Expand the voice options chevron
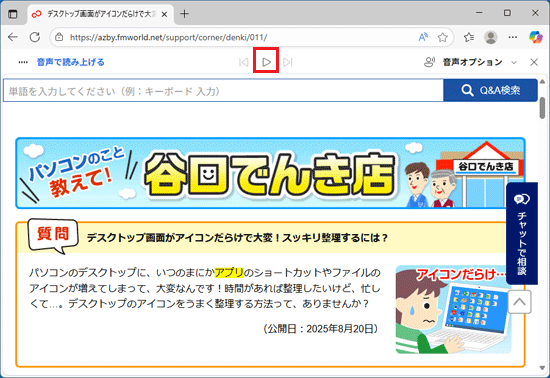 [514, 62]
